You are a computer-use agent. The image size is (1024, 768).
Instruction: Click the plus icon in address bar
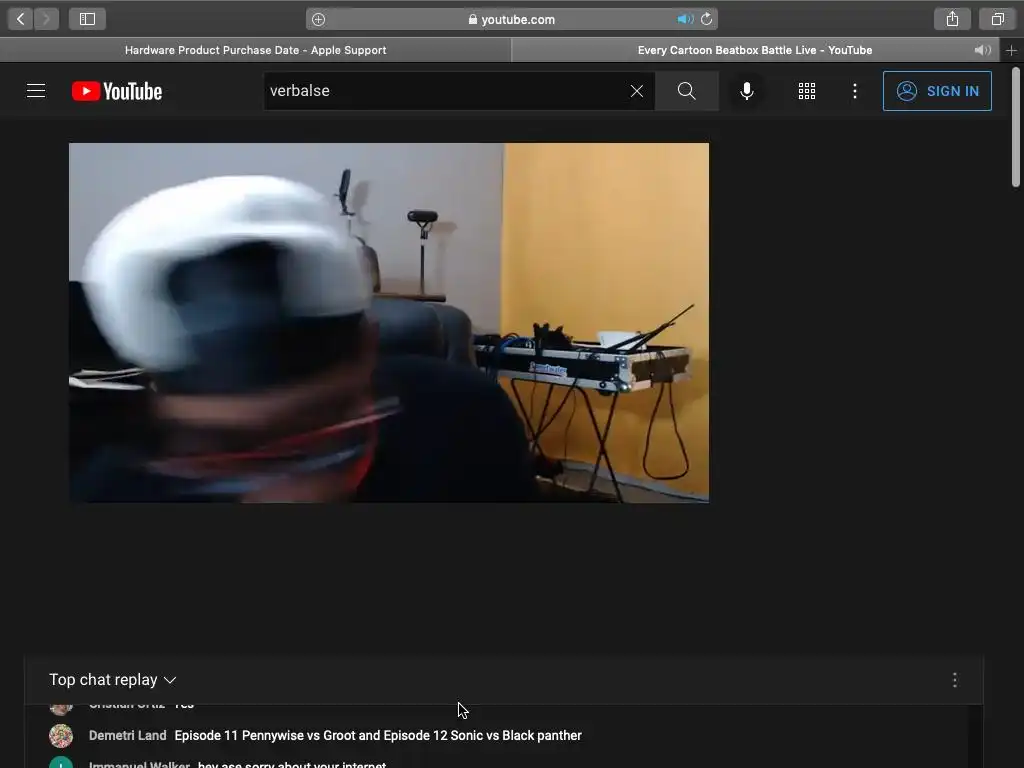click(318, 20)
